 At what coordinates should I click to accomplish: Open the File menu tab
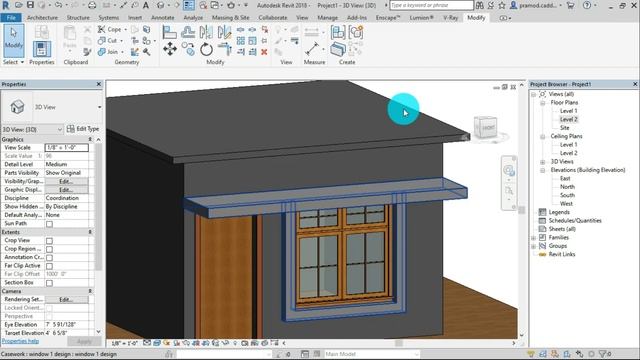click(11, 18)
